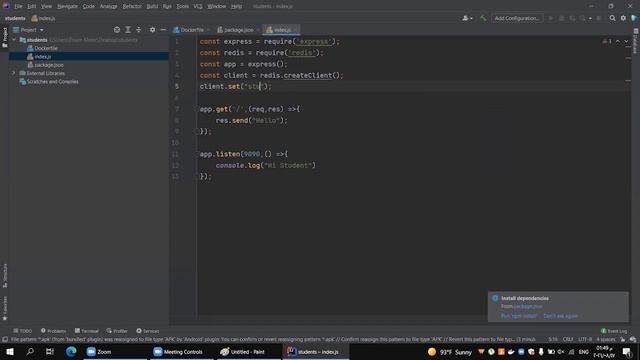
Task: Switch to Meeting Controls taskbar window
Action: (182, 351)
